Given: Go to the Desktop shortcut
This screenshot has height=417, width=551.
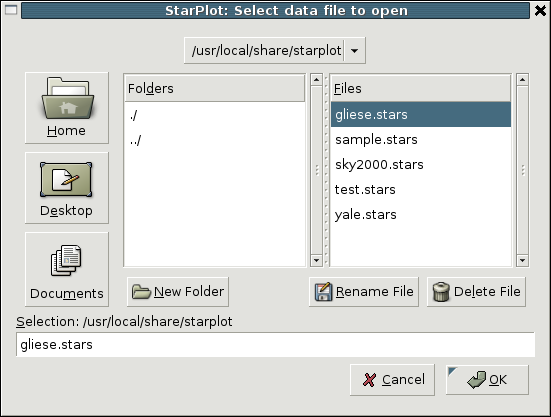Looking at the screenshot, I should tap(67, 188).
